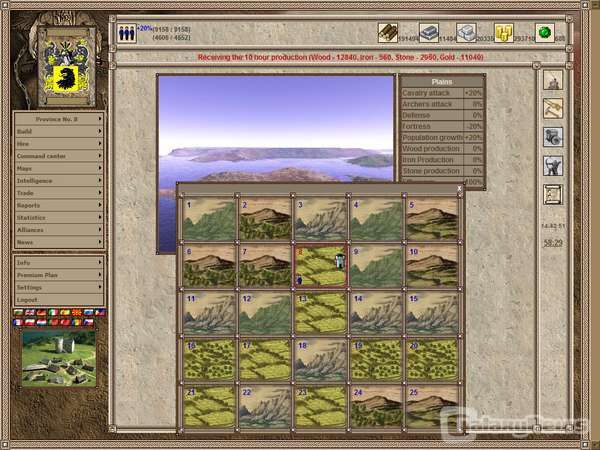Click the tower building on tile 8
600x450 pixels.
coord(339,261)
